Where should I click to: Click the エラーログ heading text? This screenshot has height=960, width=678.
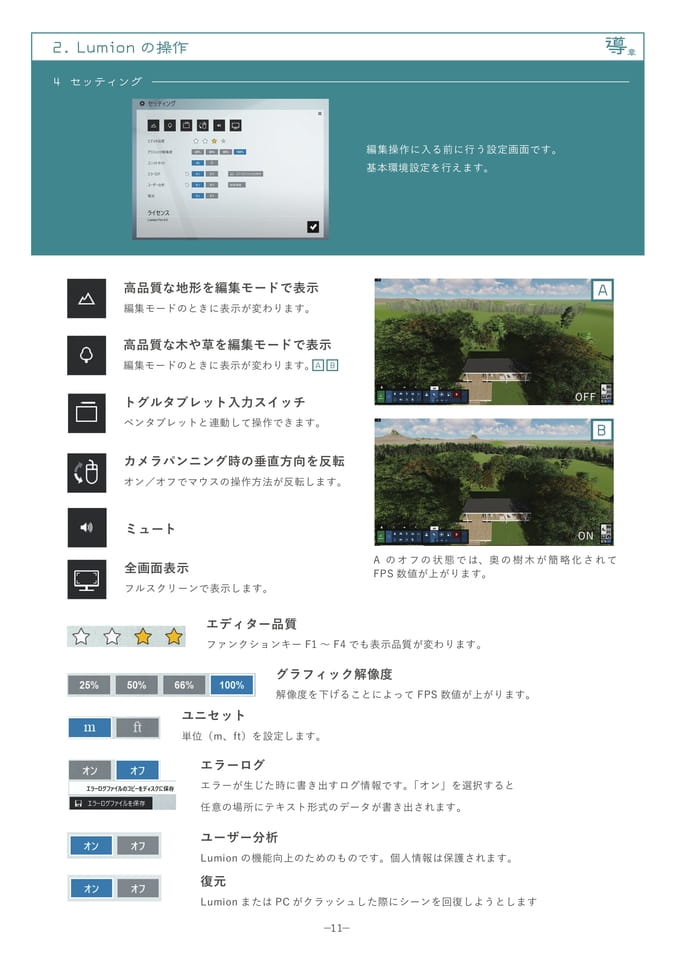(233, 765)
